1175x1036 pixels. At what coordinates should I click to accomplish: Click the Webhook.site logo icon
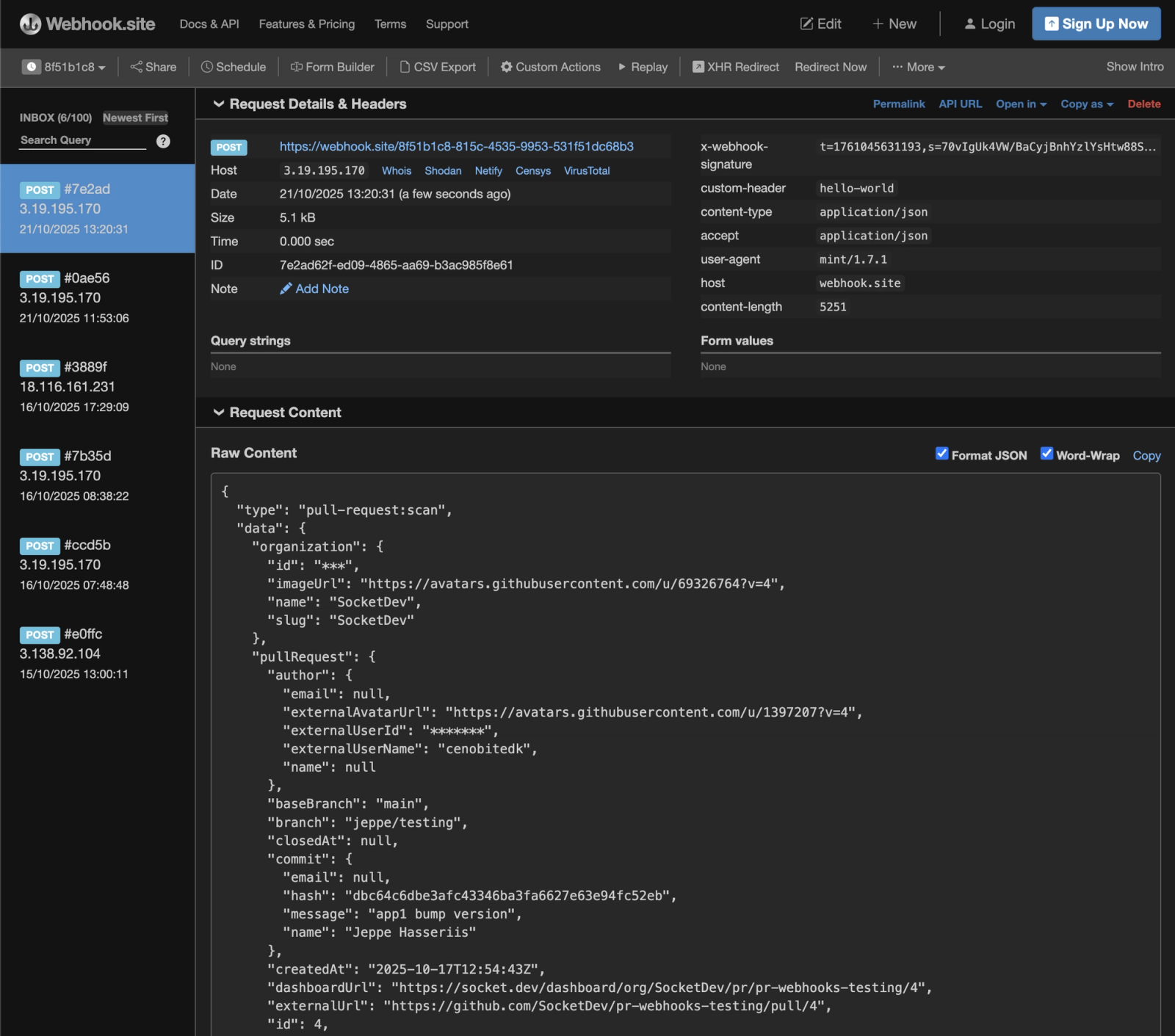click(30, 24)
